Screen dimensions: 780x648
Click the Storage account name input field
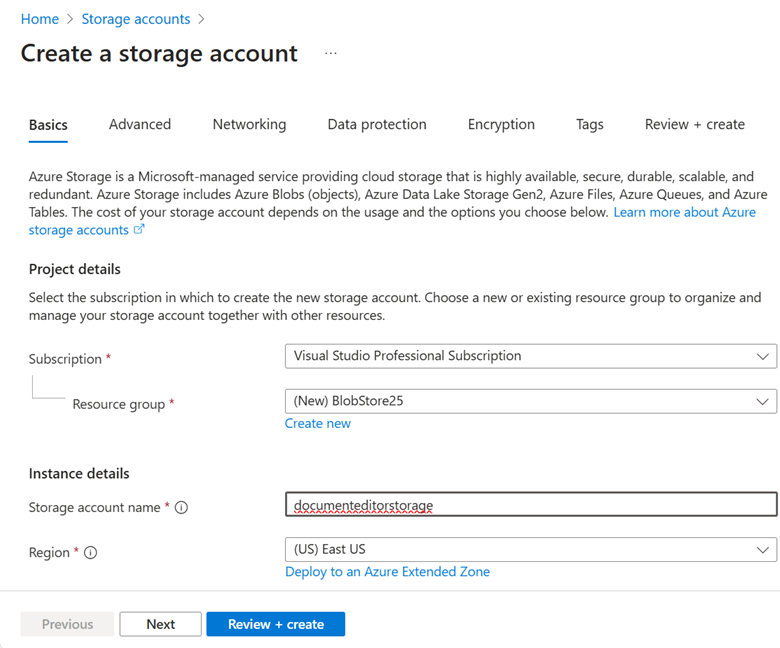click(x=530, y=506)
